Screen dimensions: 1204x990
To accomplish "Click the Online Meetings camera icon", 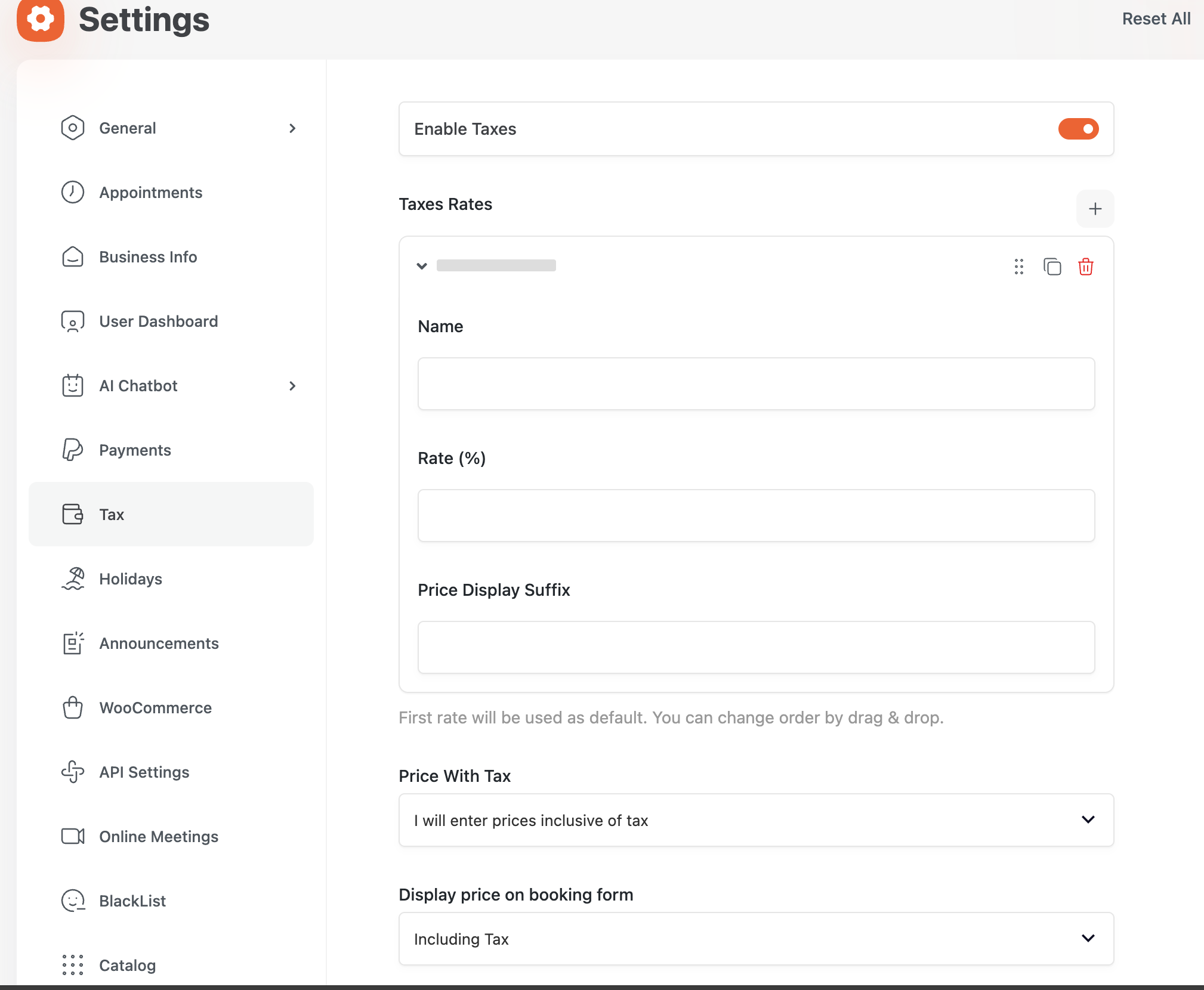I will click(73, 836).
